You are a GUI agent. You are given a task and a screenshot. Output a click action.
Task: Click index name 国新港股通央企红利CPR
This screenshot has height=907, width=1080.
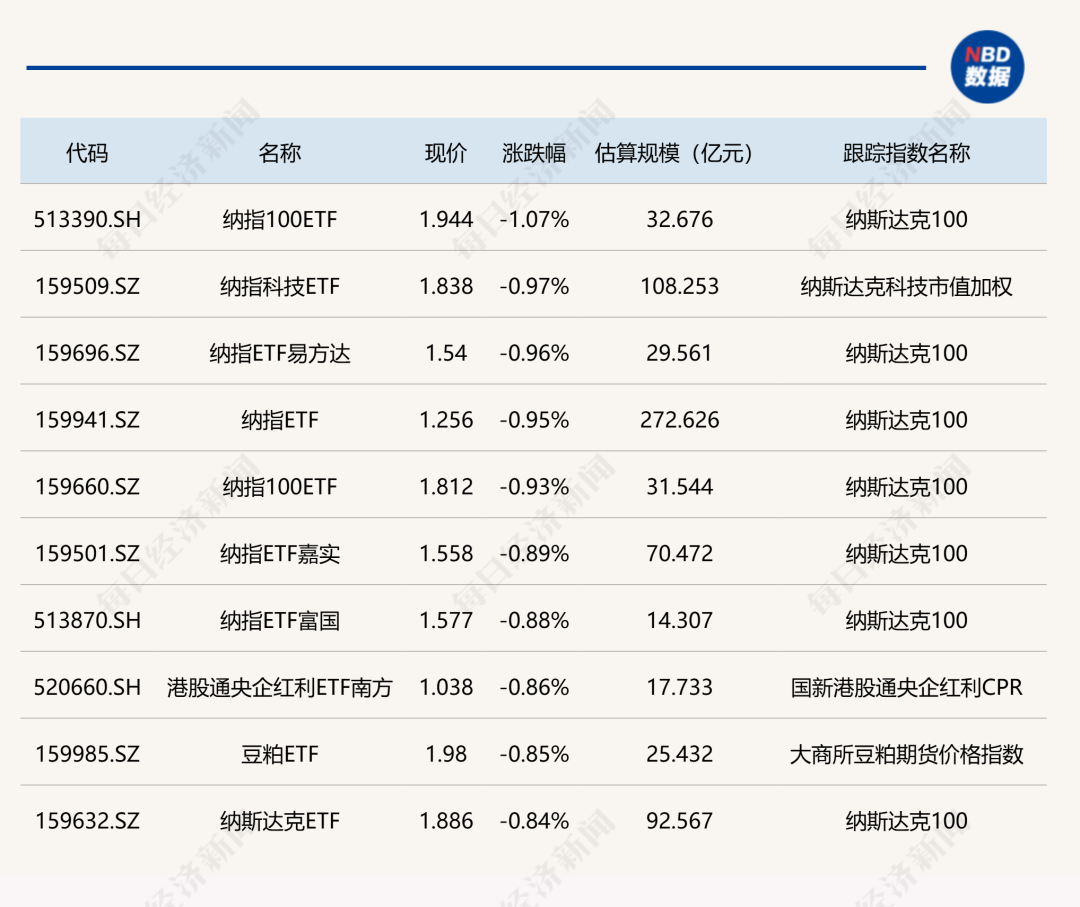906,687
